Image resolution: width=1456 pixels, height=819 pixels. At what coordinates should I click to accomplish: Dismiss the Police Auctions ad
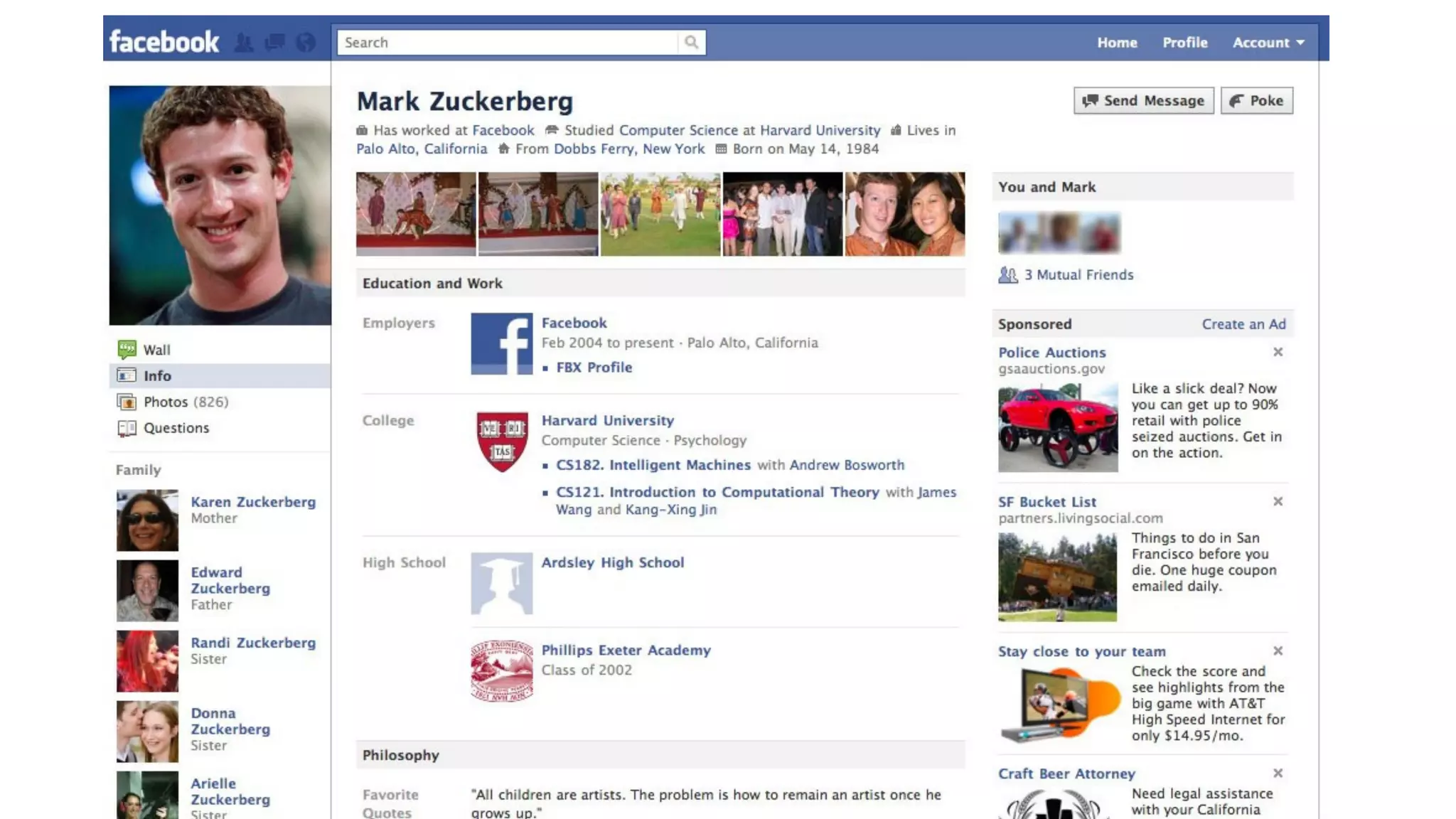pyautogui.click(x=1278, y=352)
